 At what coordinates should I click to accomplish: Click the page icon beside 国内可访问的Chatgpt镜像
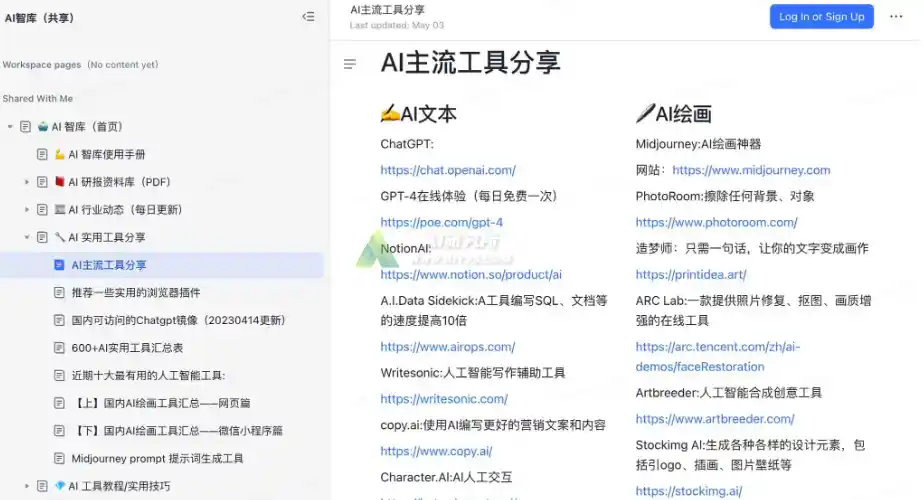point(59,320)
